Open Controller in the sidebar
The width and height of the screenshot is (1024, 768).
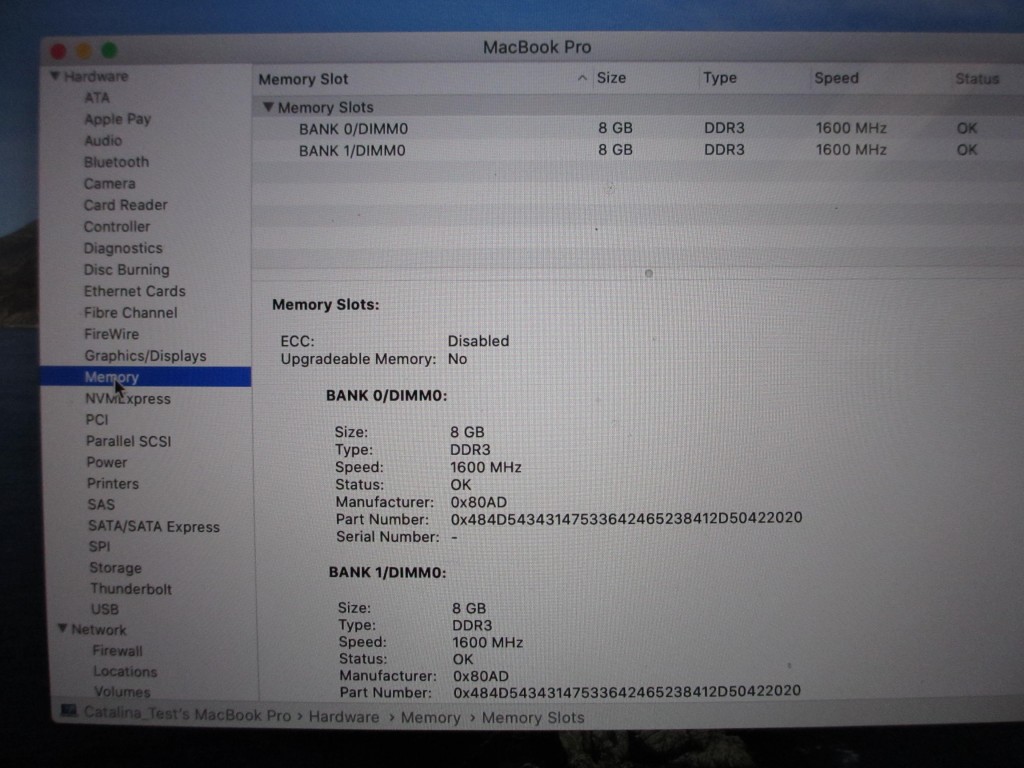(x=116, y=227)
